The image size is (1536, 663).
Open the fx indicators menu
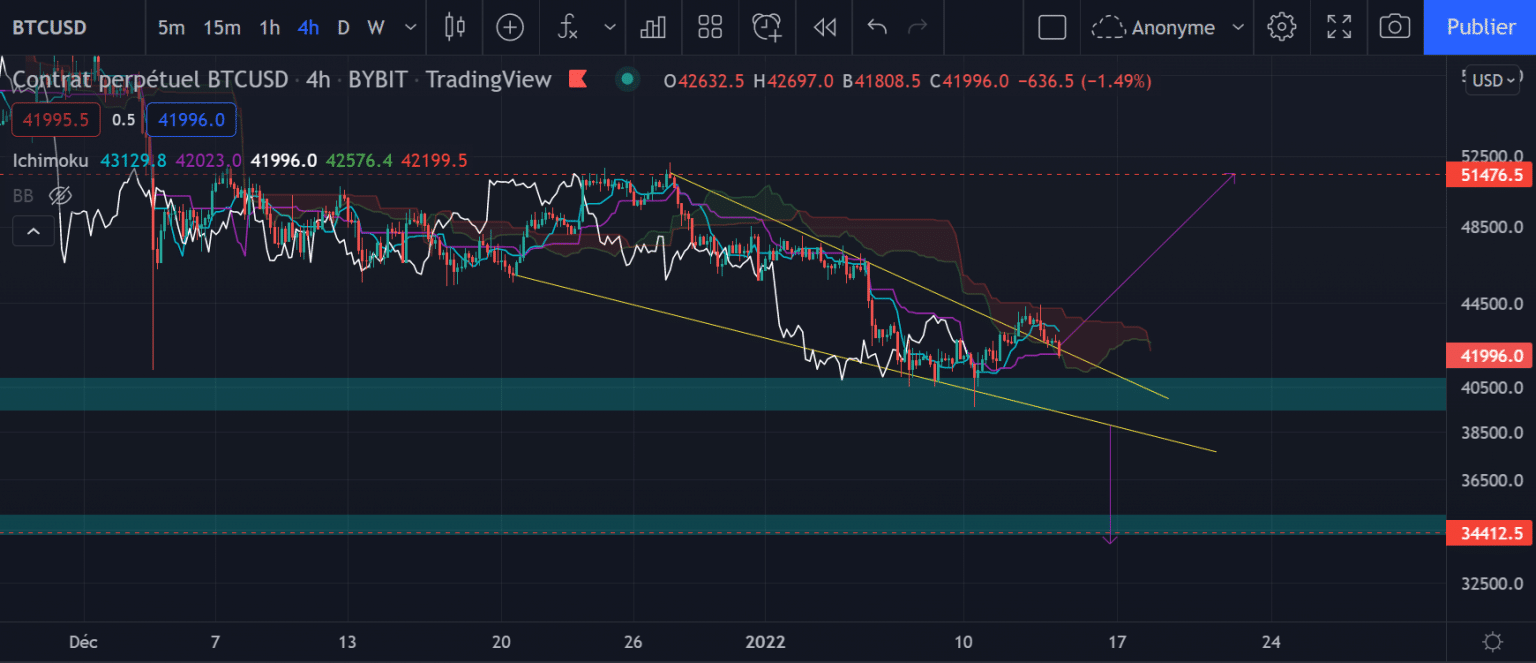pos(568,27)
